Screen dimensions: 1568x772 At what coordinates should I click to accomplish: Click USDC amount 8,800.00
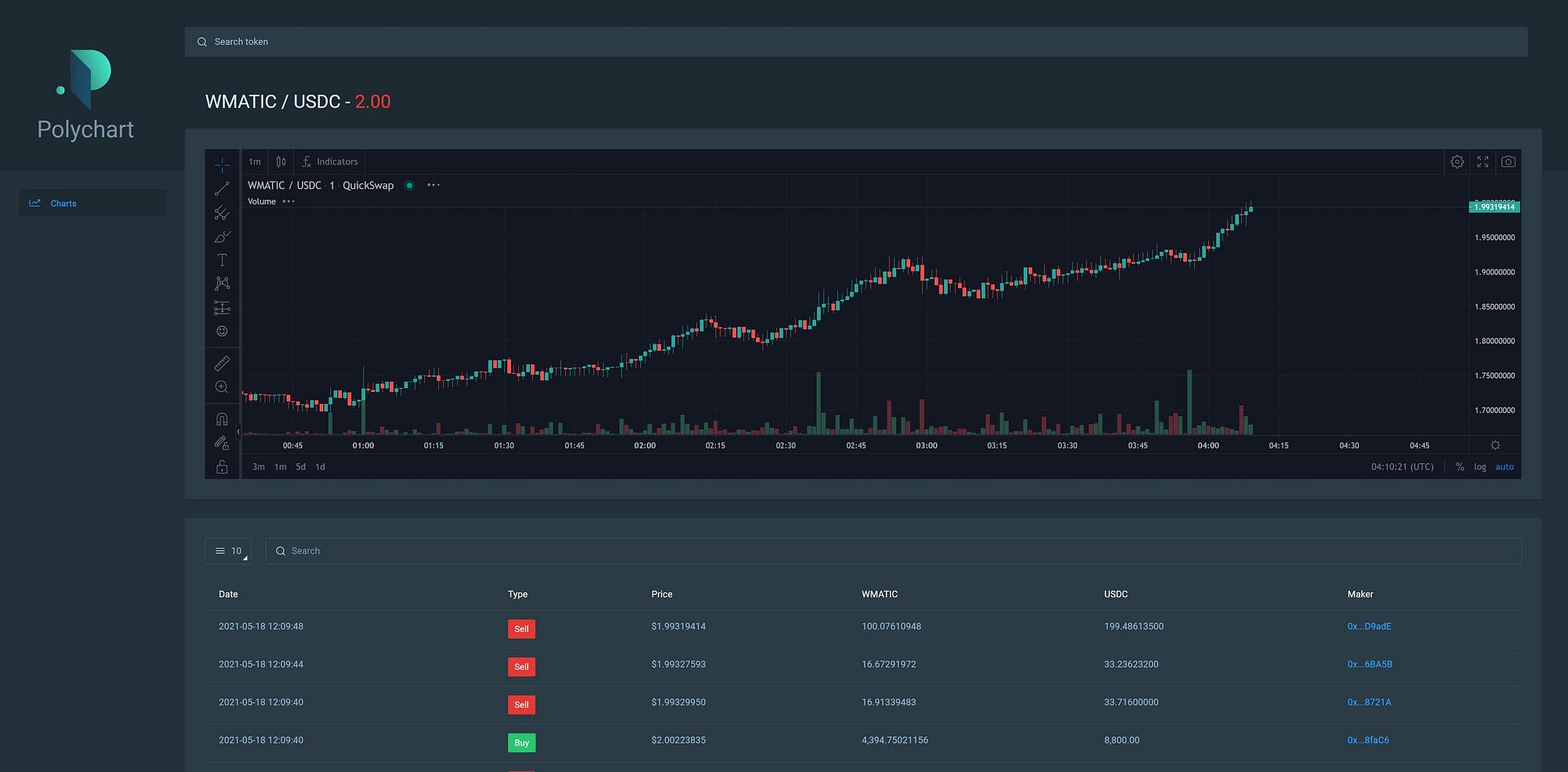[1122, 740]
